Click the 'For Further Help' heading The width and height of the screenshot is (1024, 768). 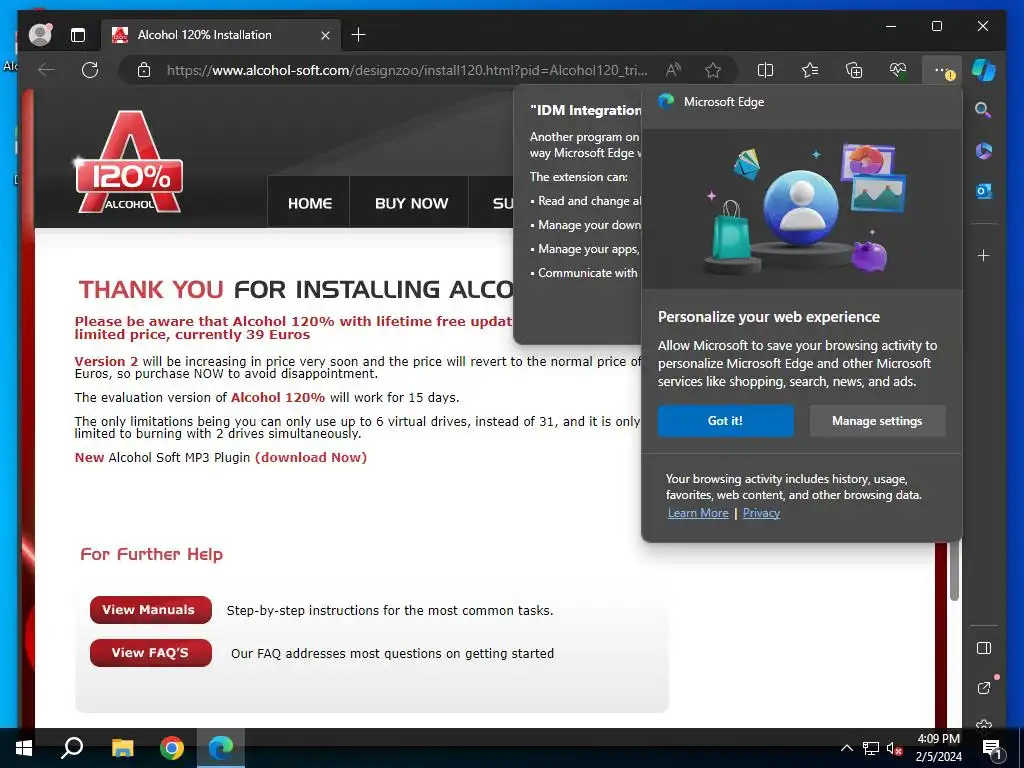tap(152, 554)
